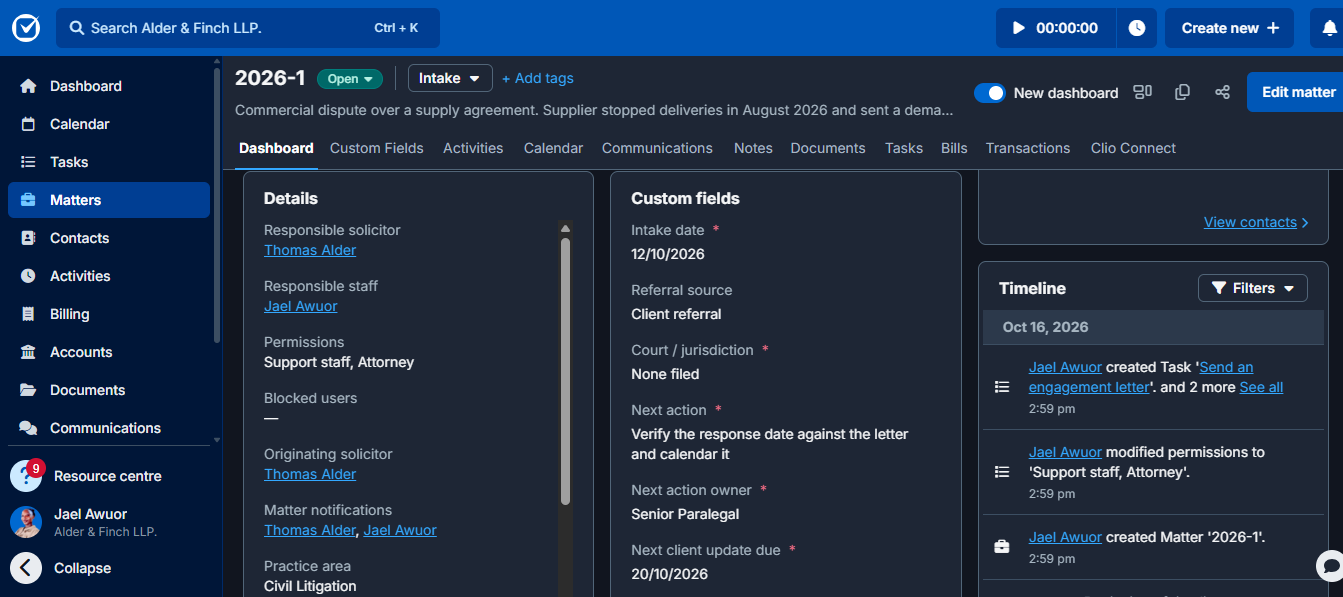The width and height of the screenshot is (1343, 597).
Task: Click the Add tags link
Action: (538, 78)
